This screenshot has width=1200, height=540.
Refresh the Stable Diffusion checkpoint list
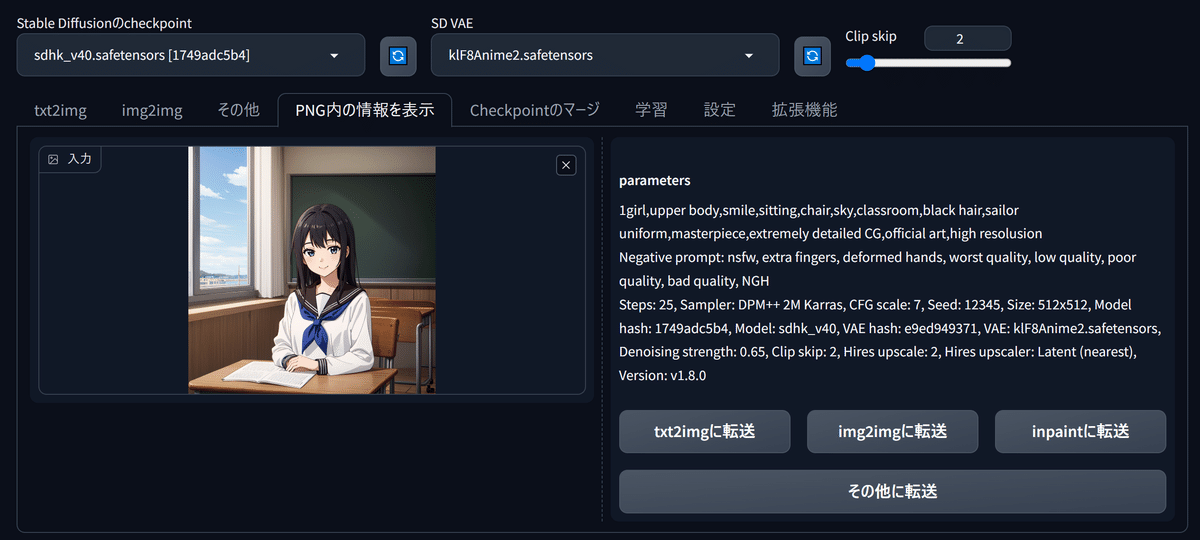(x=398, y=55)
